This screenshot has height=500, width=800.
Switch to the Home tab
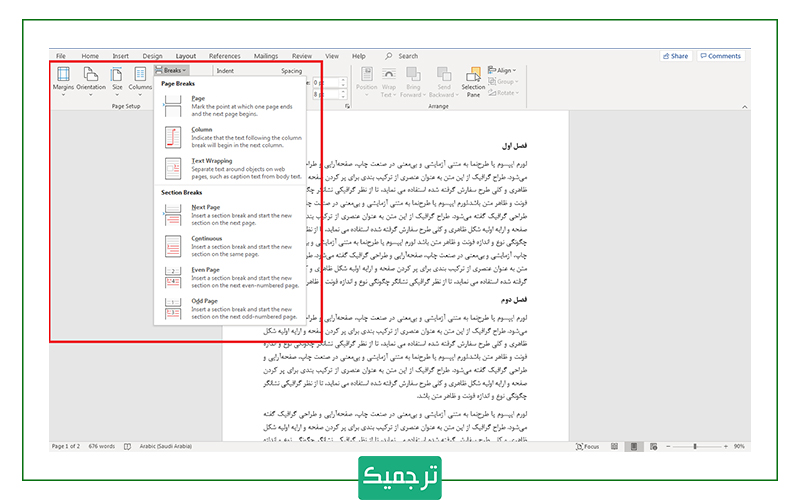[x=90, y=56]
